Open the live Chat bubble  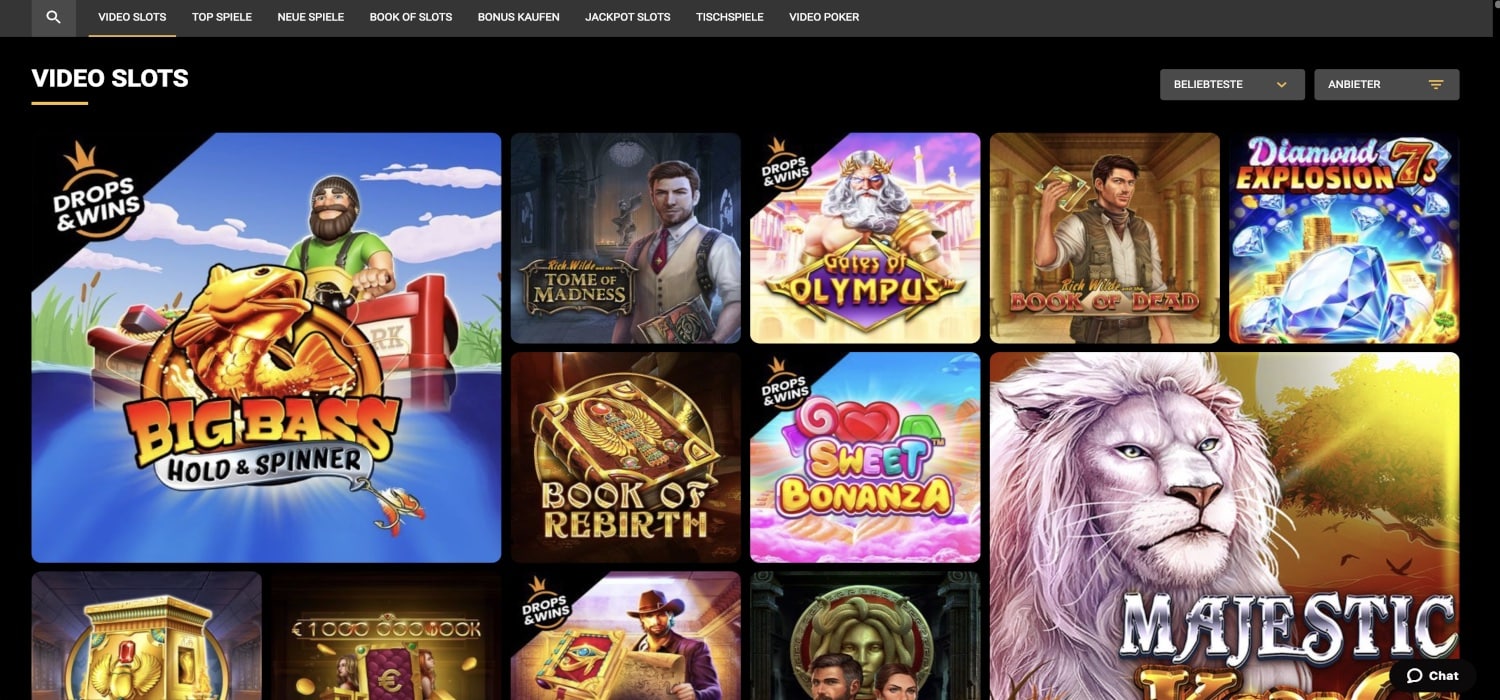[1432, 676]
